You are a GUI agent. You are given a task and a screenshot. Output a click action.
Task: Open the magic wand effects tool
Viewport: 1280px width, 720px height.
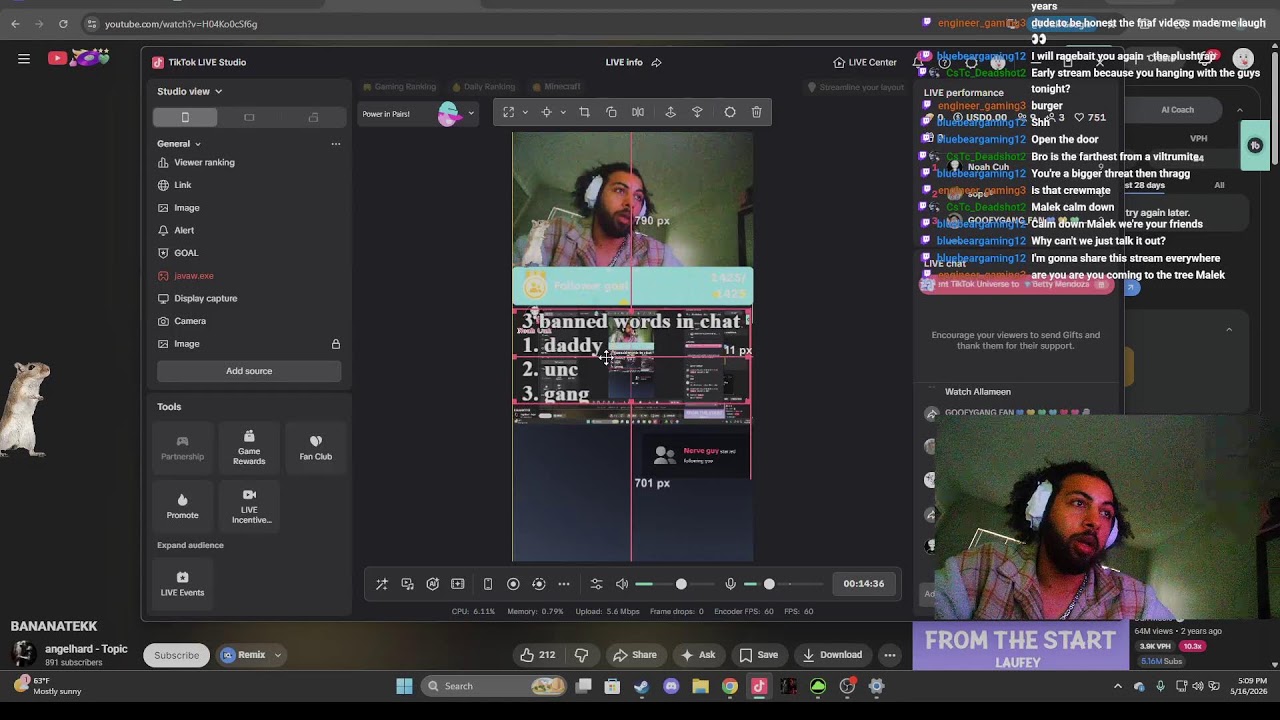click(381, 584)
